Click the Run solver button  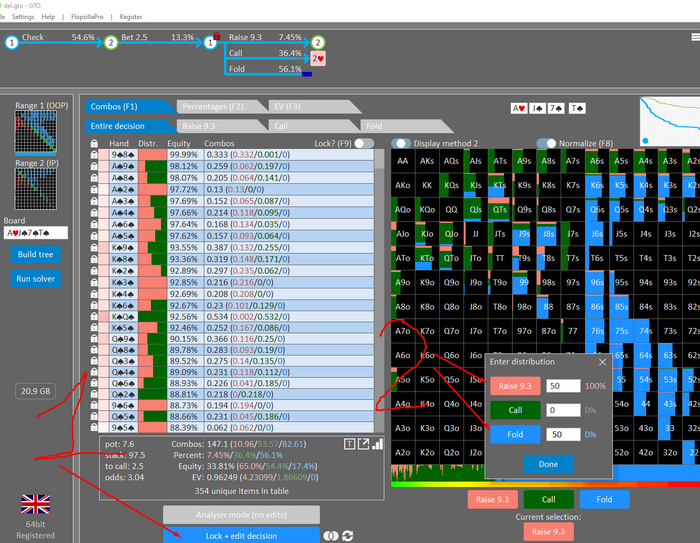[x=36, y=279]
